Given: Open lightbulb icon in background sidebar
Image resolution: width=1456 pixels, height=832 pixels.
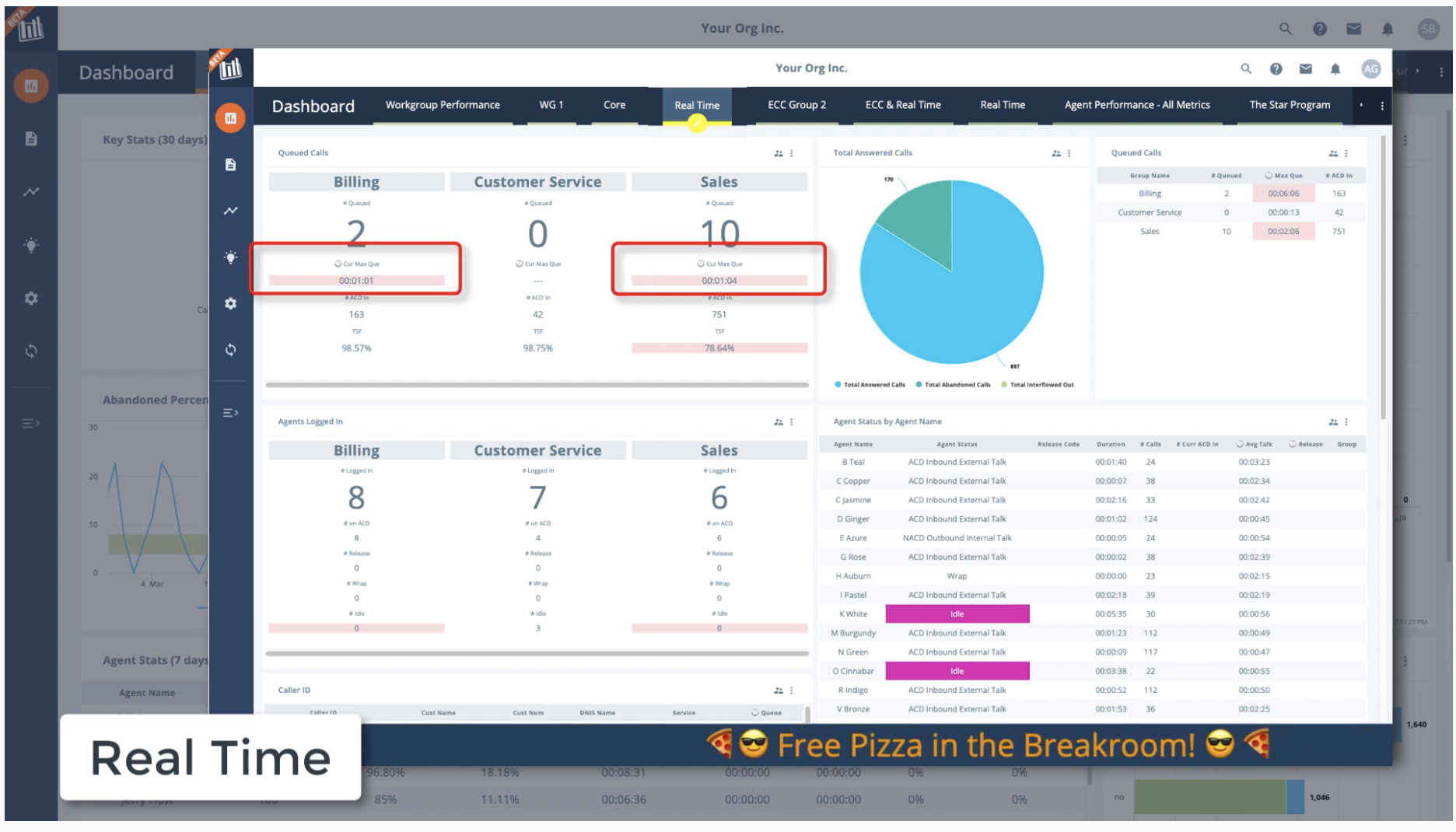Looking at the screenshot, I should pyautogui.click(x=31, y=245).
